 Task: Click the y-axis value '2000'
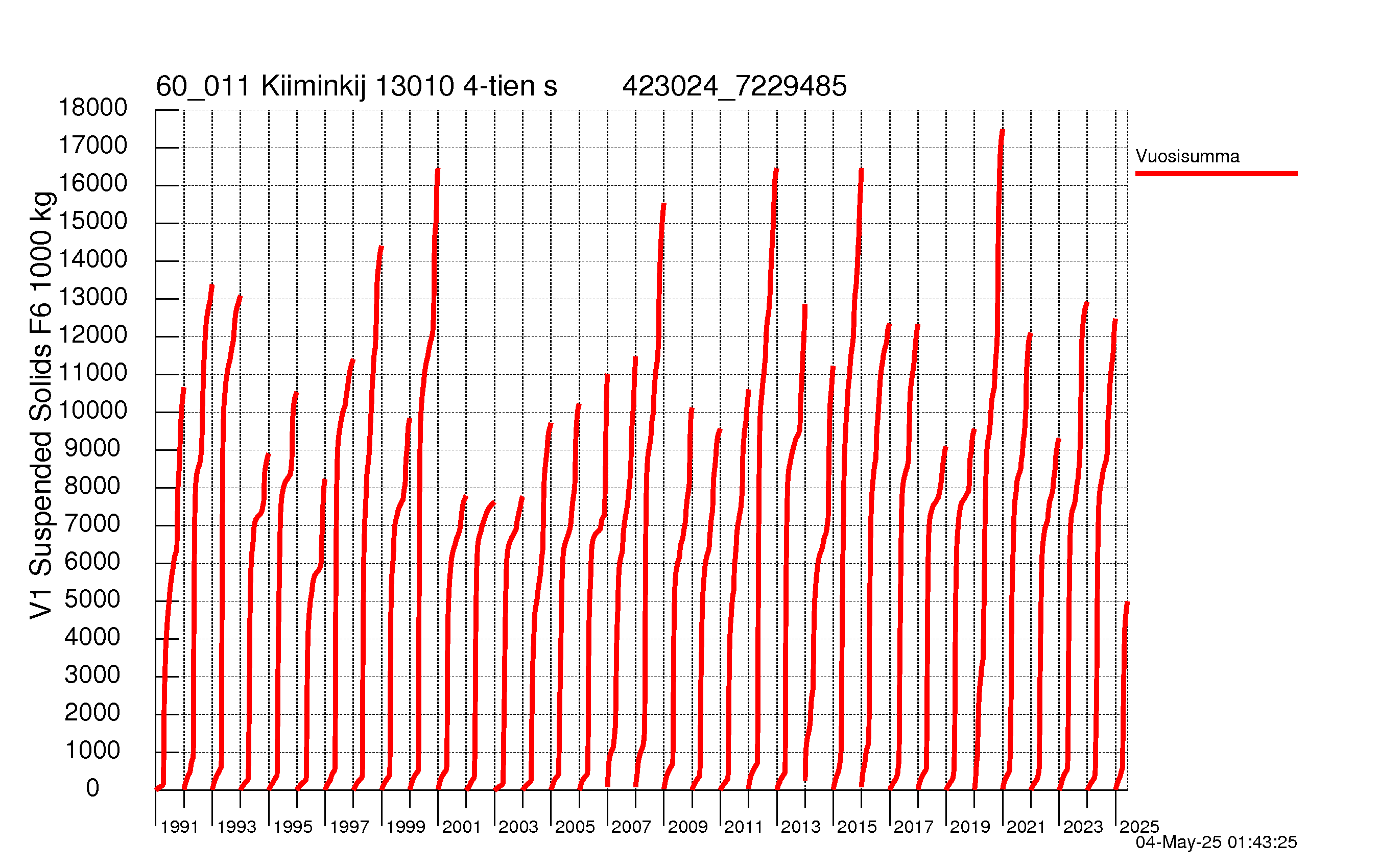[x=92, y=713]
